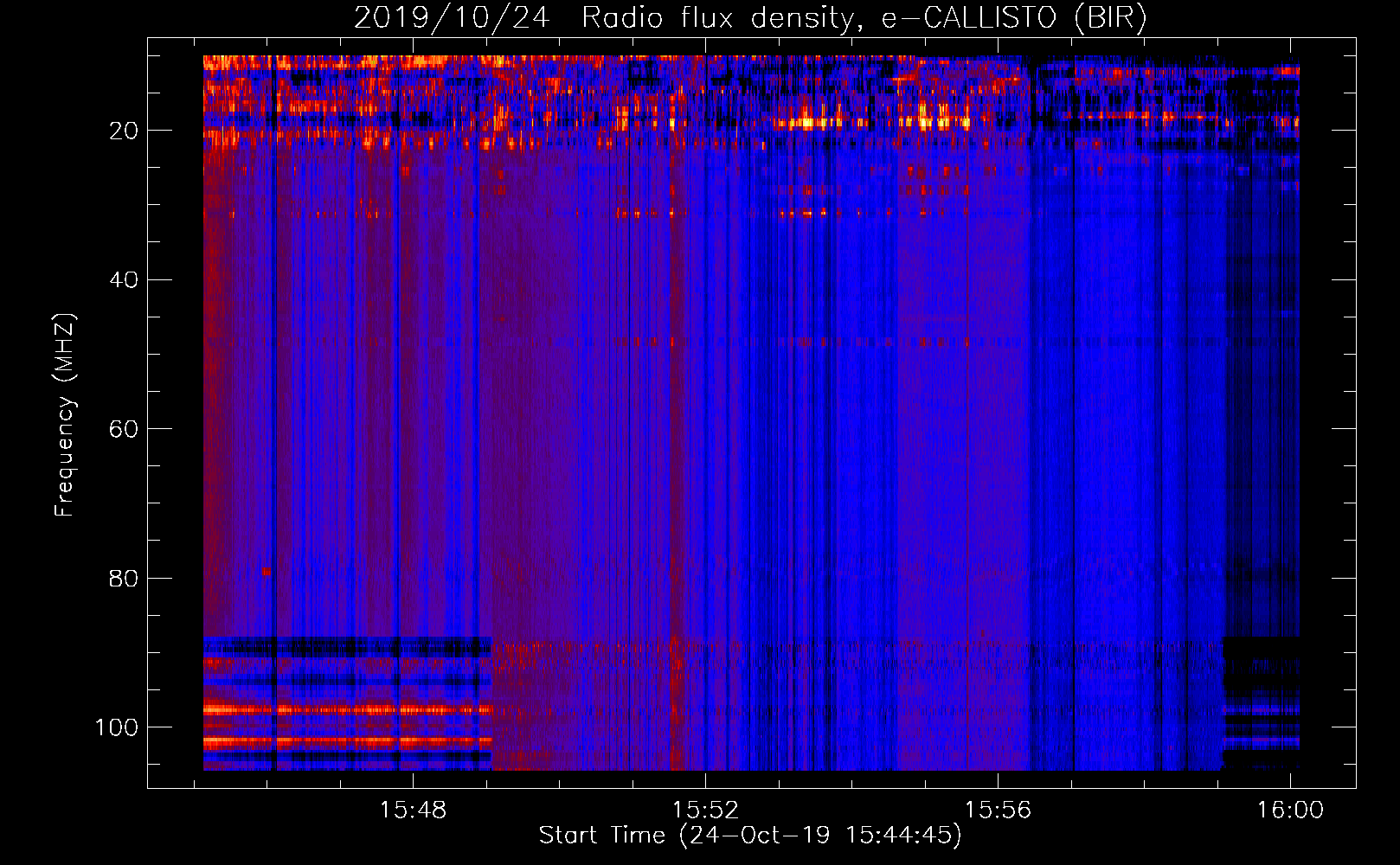Click the frequency tick label '60'
Image resolution: width=1400 pixels, height=865 pixels.
(124, 429)
